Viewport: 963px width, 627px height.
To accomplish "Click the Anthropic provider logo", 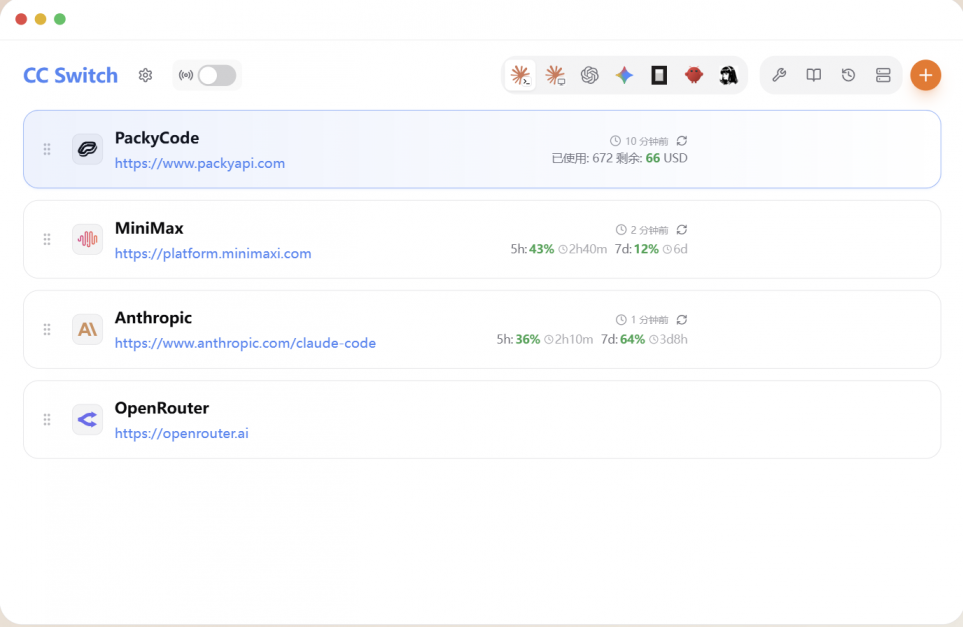I will pyautogui.click(x=87, y=330).
